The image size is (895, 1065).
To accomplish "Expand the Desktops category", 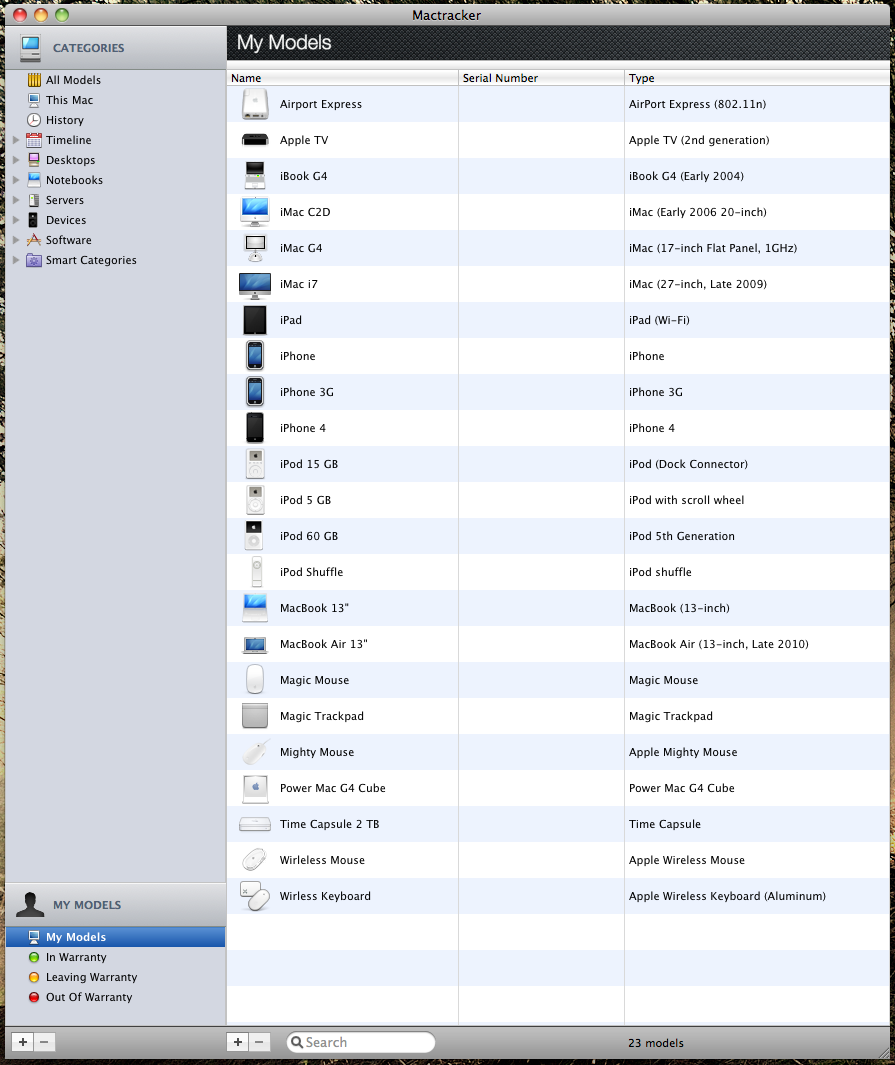I will [16, 160].
